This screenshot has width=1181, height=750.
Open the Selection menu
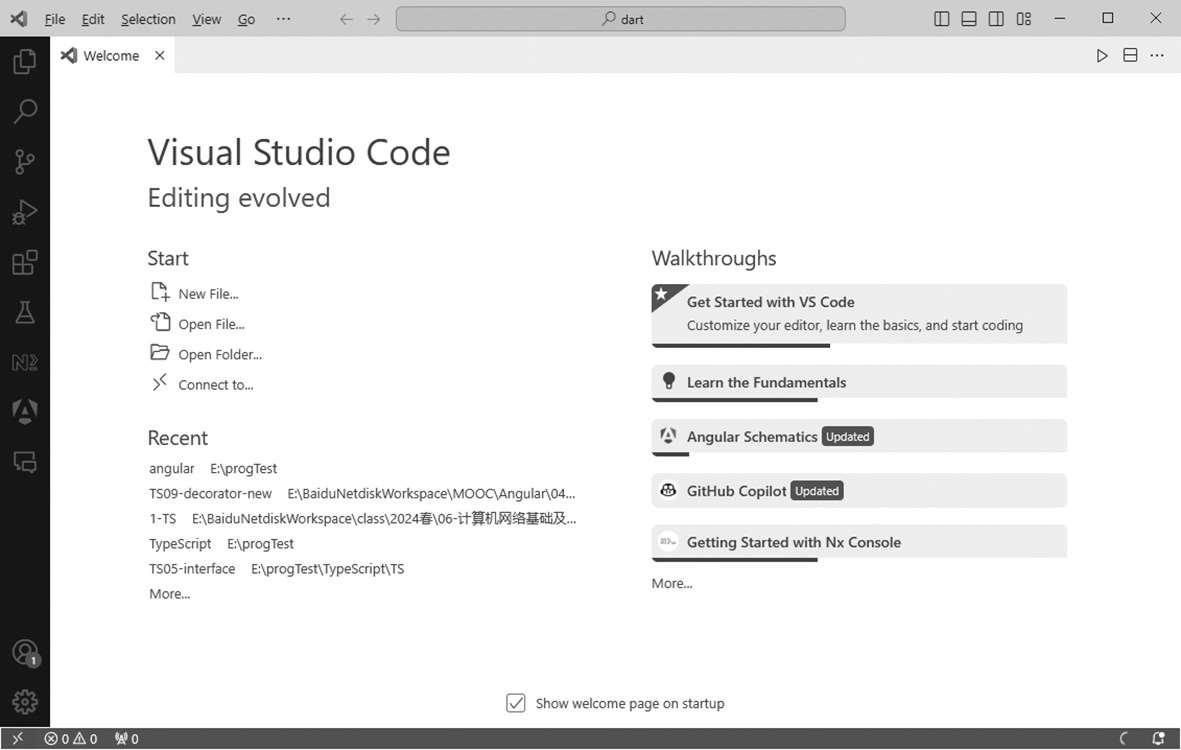point(148,19)
